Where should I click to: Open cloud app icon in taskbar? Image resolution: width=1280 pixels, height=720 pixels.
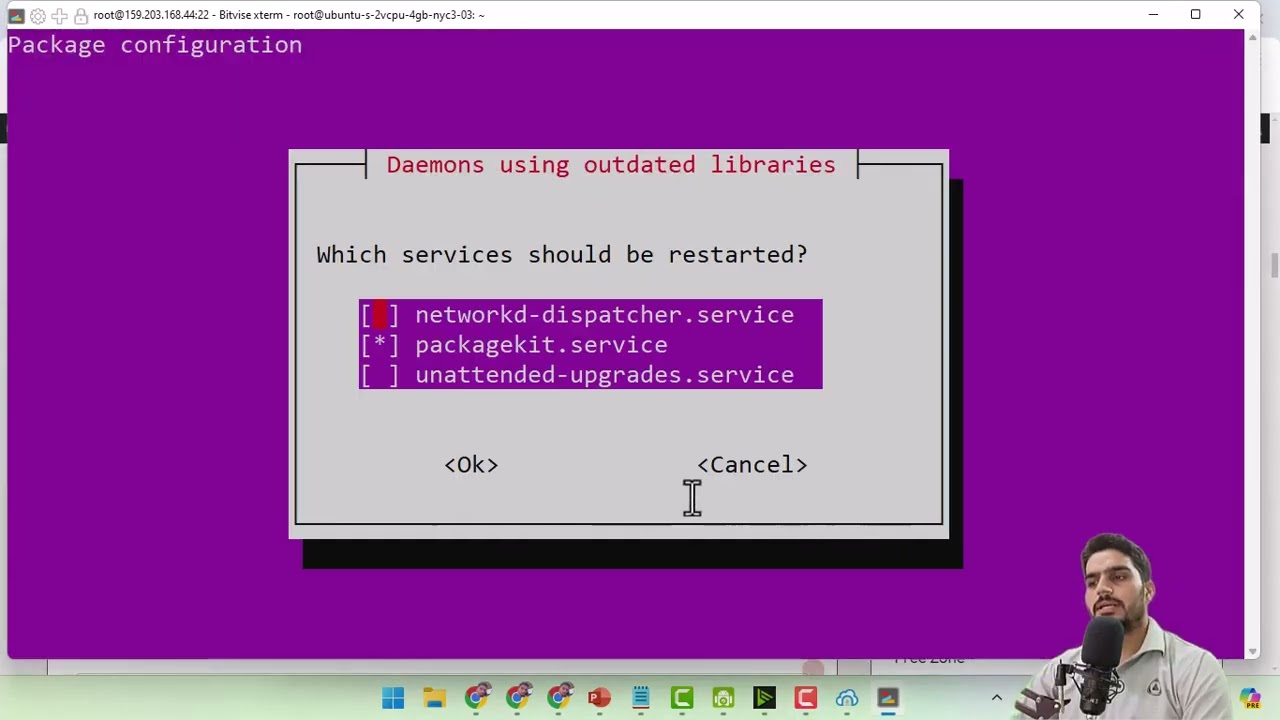point(847,698)
